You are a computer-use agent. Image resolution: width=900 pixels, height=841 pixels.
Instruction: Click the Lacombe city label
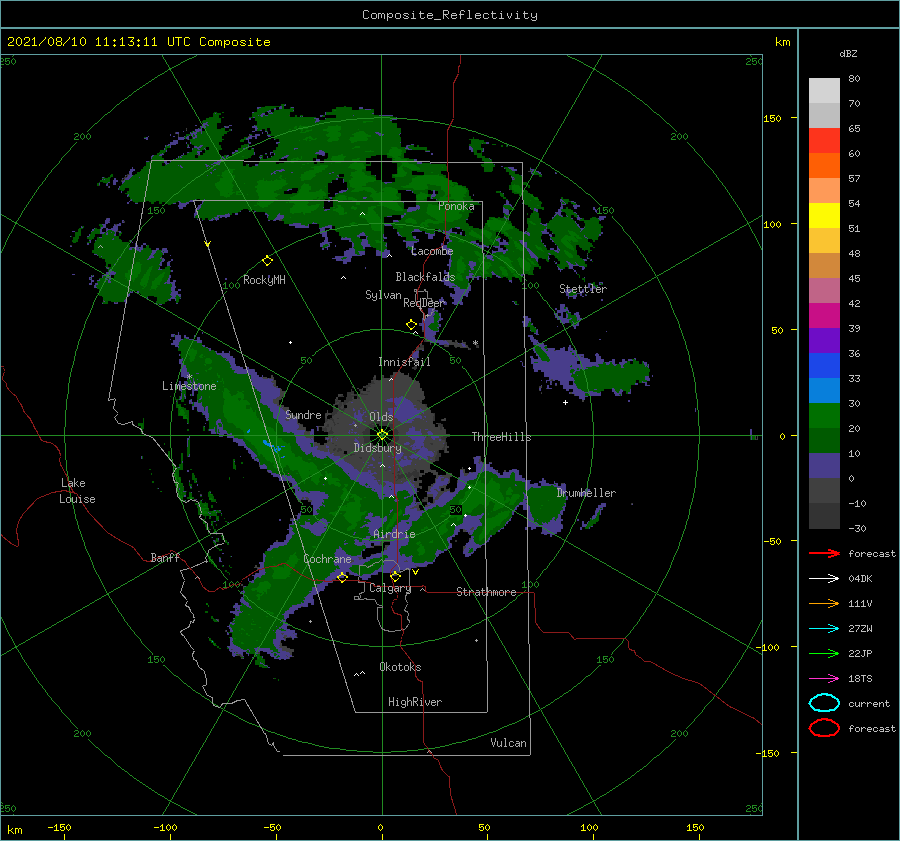[432, 251]
